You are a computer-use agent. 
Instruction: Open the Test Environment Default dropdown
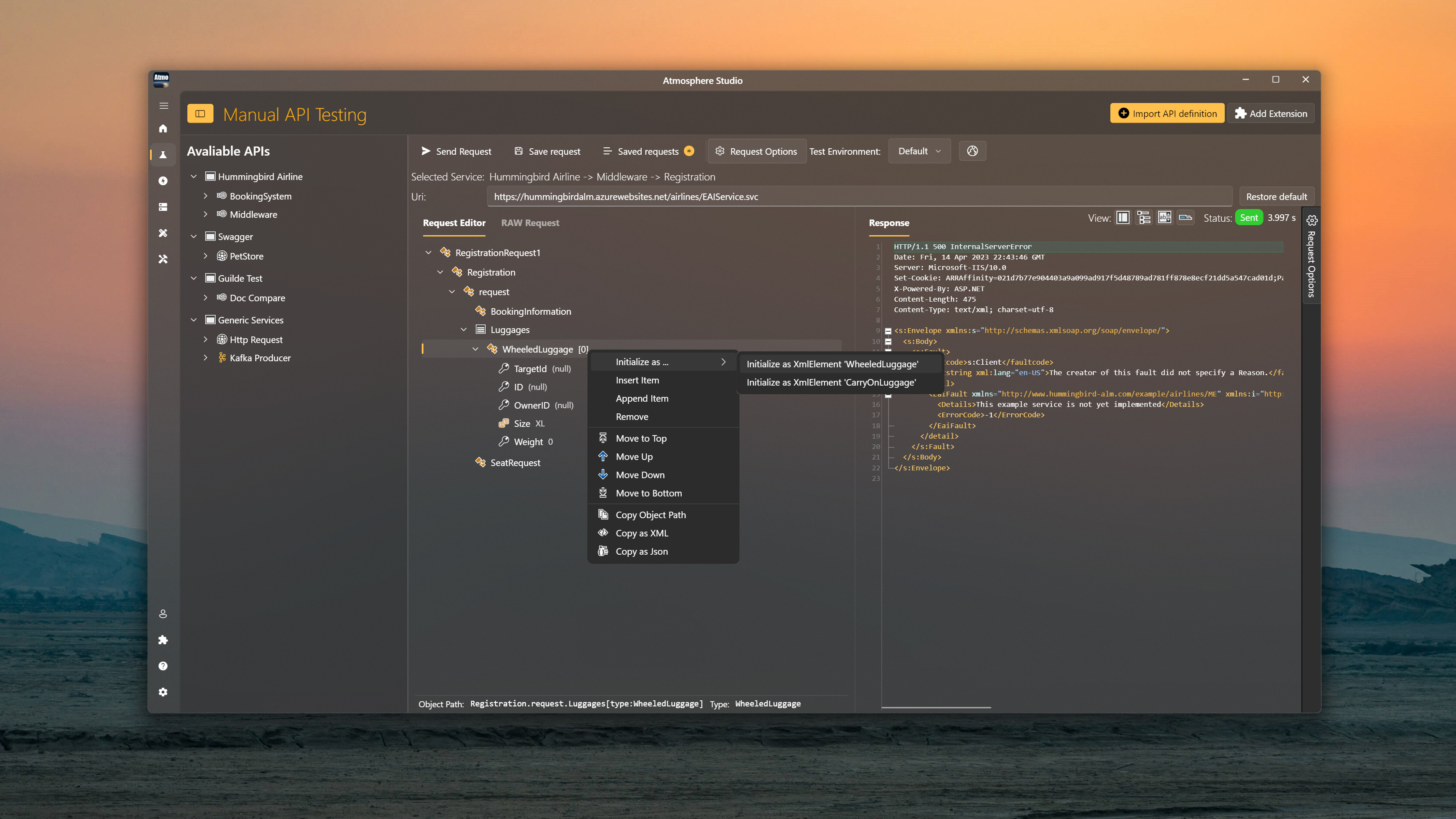[919, 151]
